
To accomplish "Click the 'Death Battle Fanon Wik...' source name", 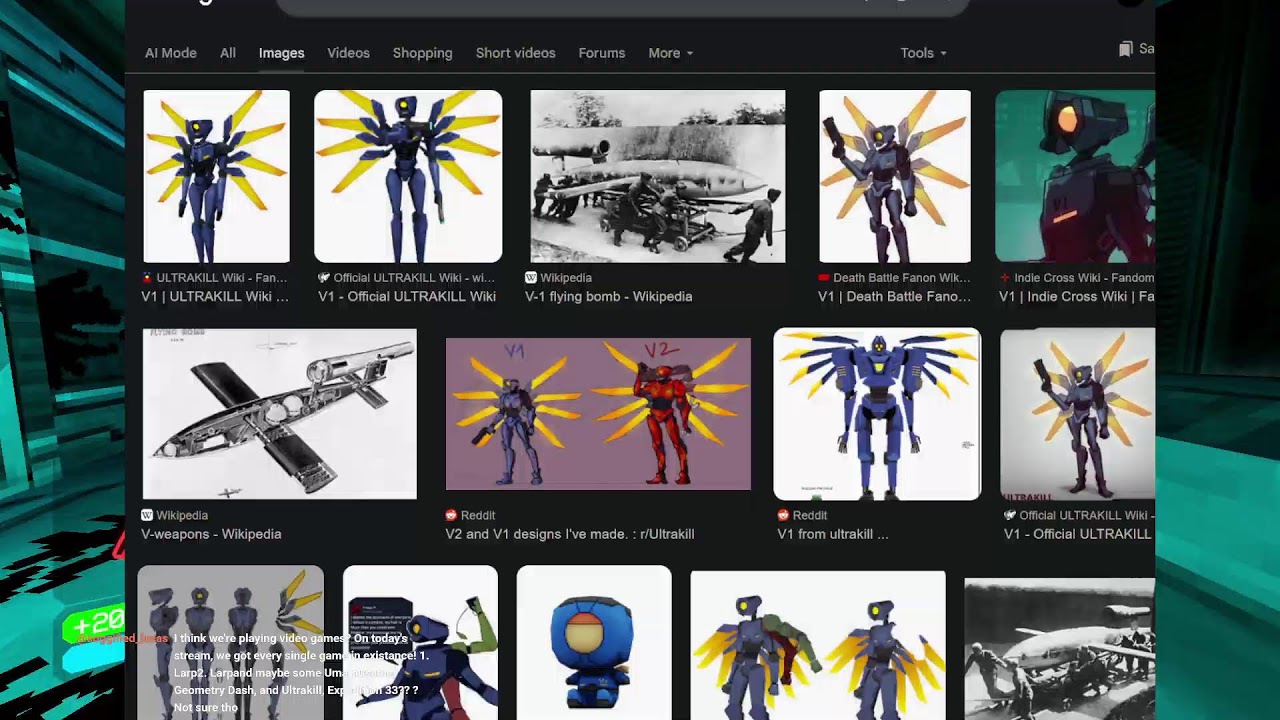I will [x=902, y=278].
